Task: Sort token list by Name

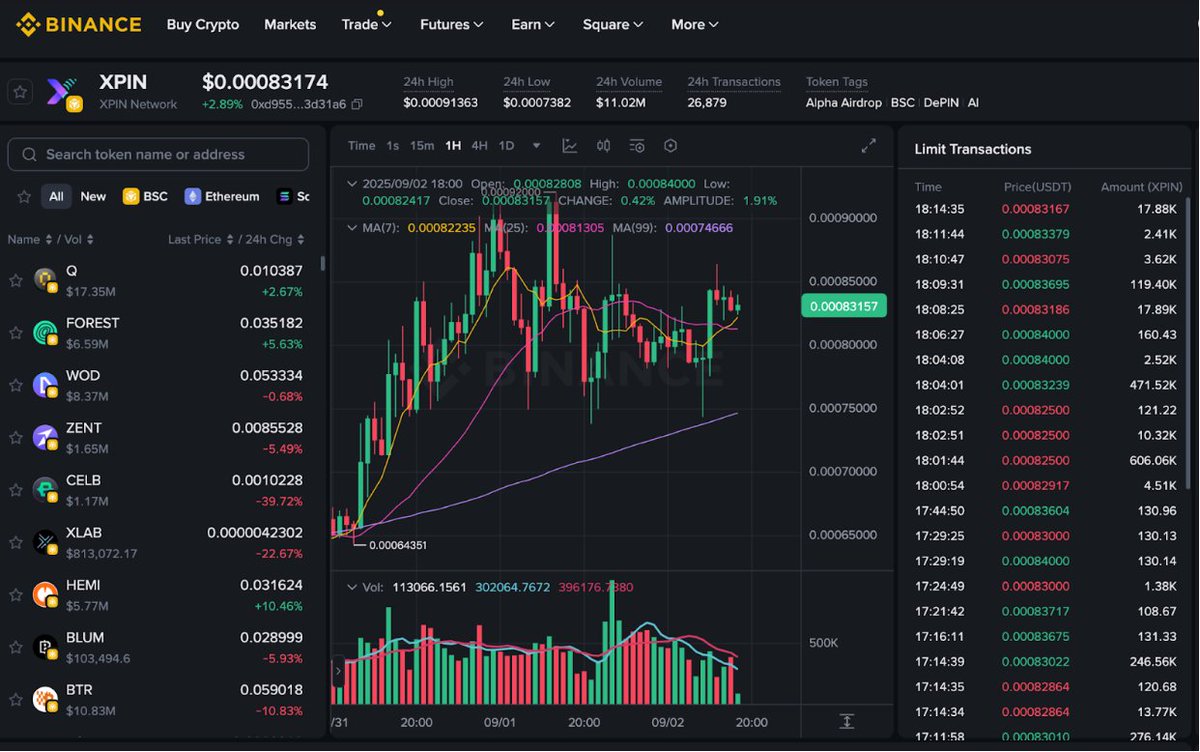Action: coord(30,240)
